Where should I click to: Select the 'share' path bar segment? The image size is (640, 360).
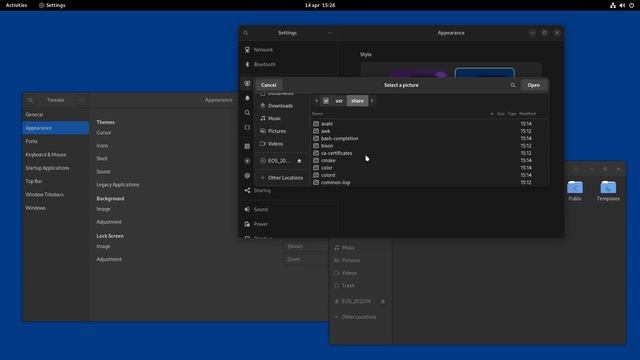(357, 101)
